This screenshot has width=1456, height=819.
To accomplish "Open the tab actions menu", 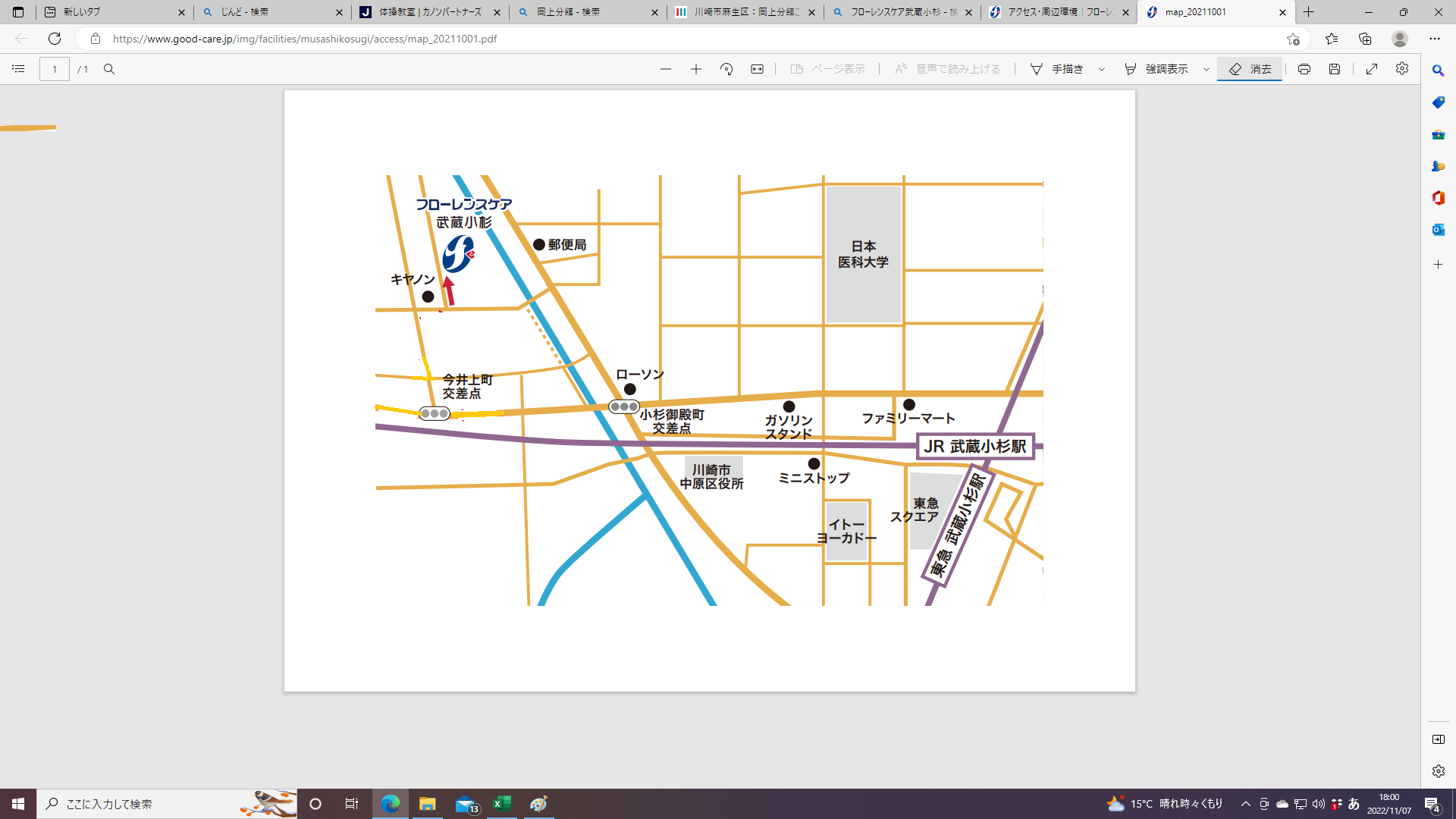I will coord(18,12).
